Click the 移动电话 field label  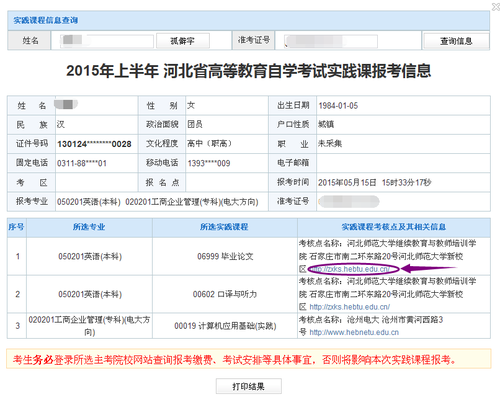[162, 163]
